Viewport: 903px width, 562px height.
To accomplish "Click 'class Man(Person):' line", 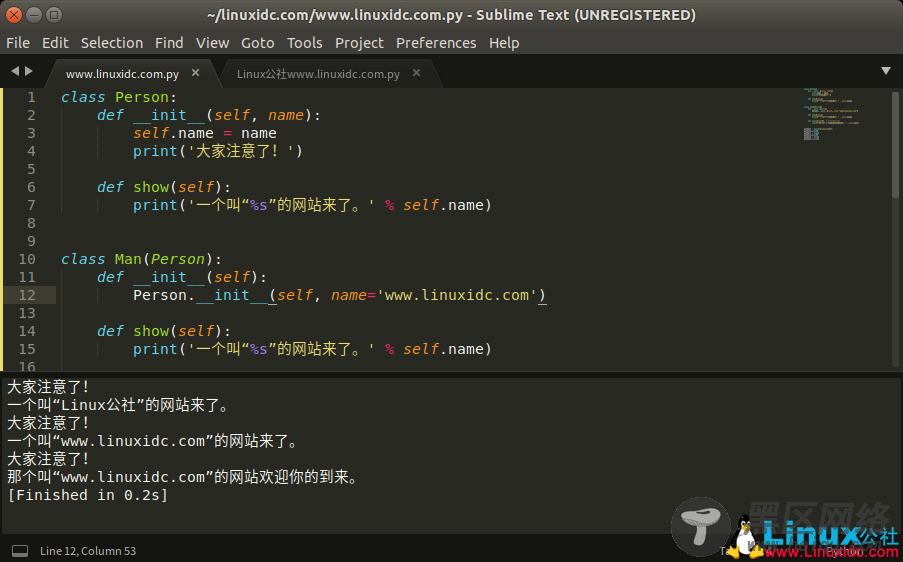I will coord(141,259).
